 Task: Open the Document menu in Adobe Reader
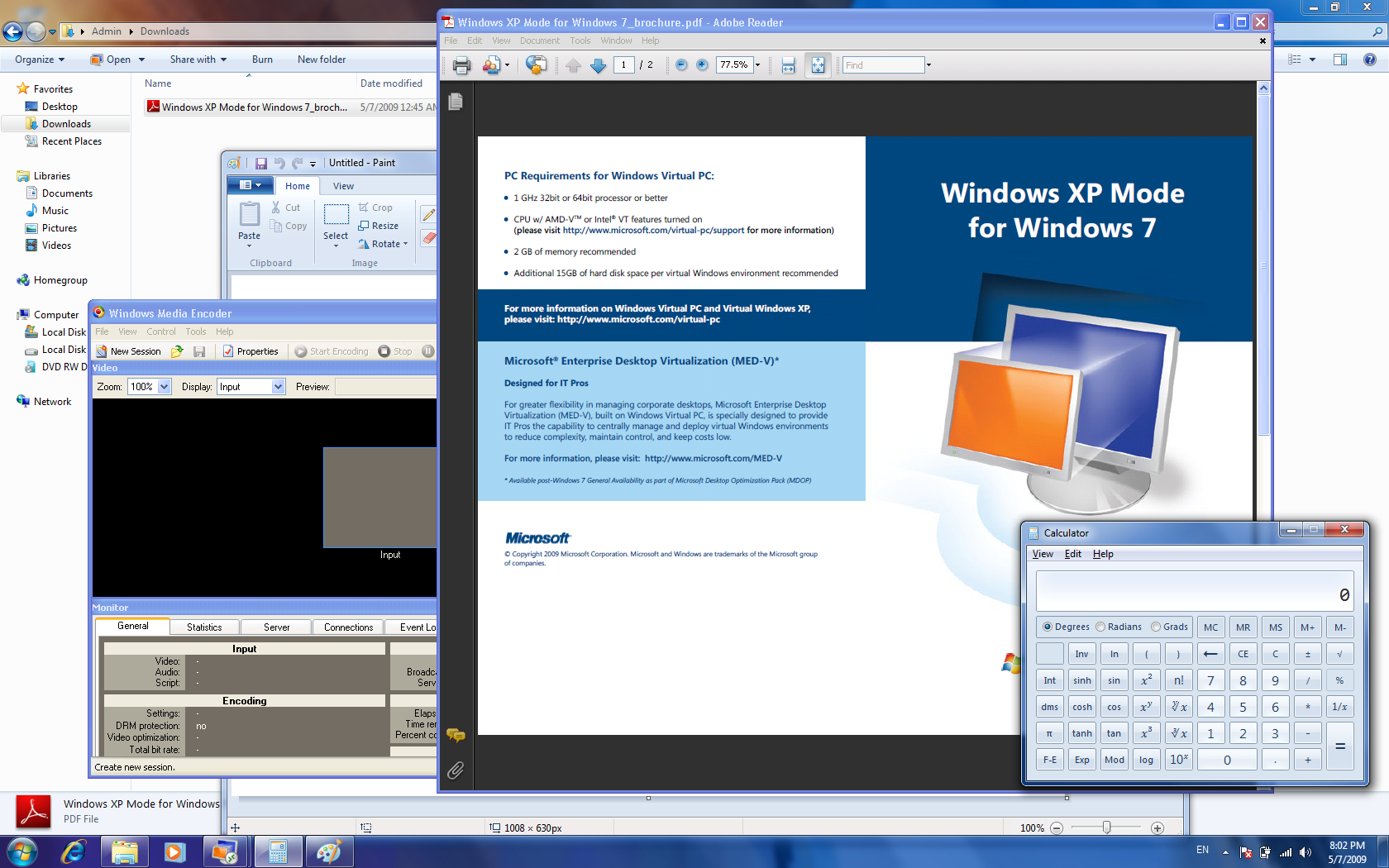coord(539,41)
